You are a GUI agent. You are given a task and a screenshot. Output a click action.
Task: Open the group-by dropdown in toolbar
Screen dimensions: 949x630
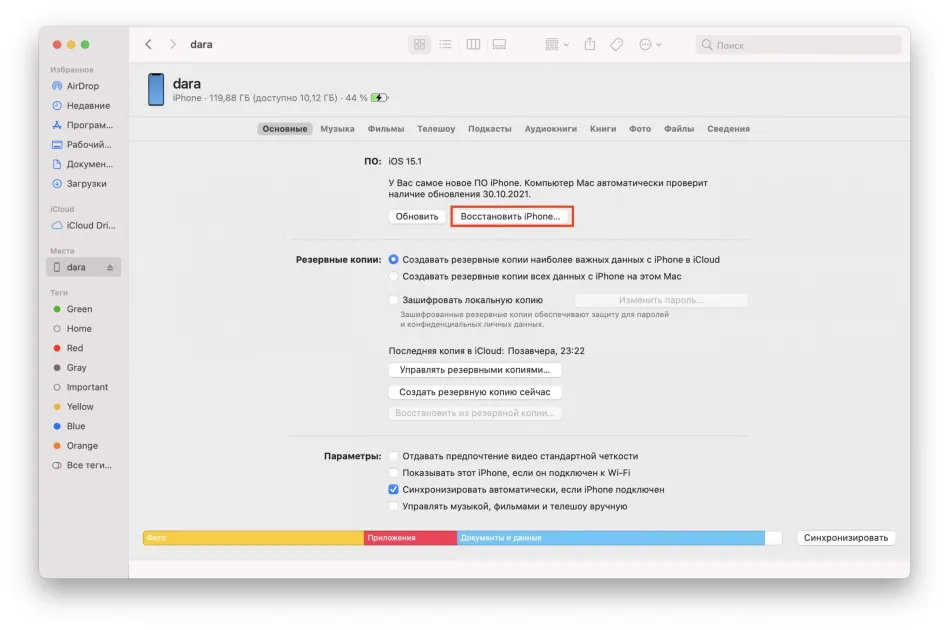pyautogui.click(x=557, y=44)
